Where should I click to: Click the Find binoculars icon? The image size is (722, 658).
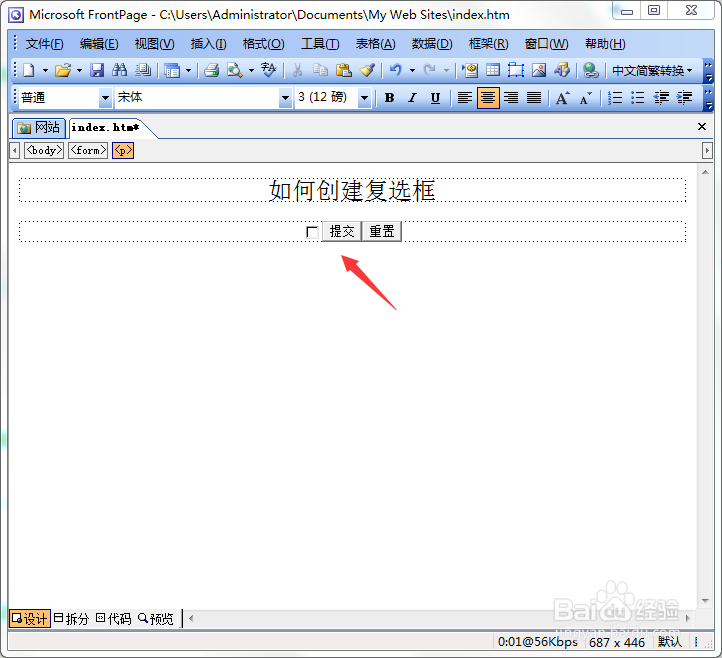coord(120,70)
